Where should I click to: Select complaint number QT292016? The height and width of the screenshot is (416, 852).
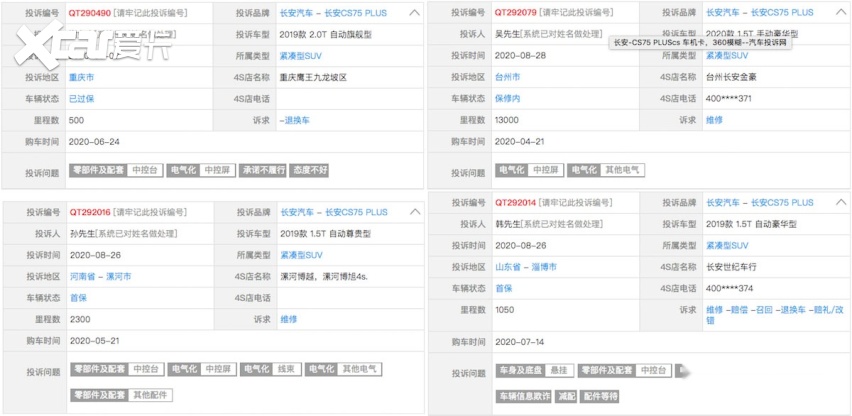coord(90,212)
